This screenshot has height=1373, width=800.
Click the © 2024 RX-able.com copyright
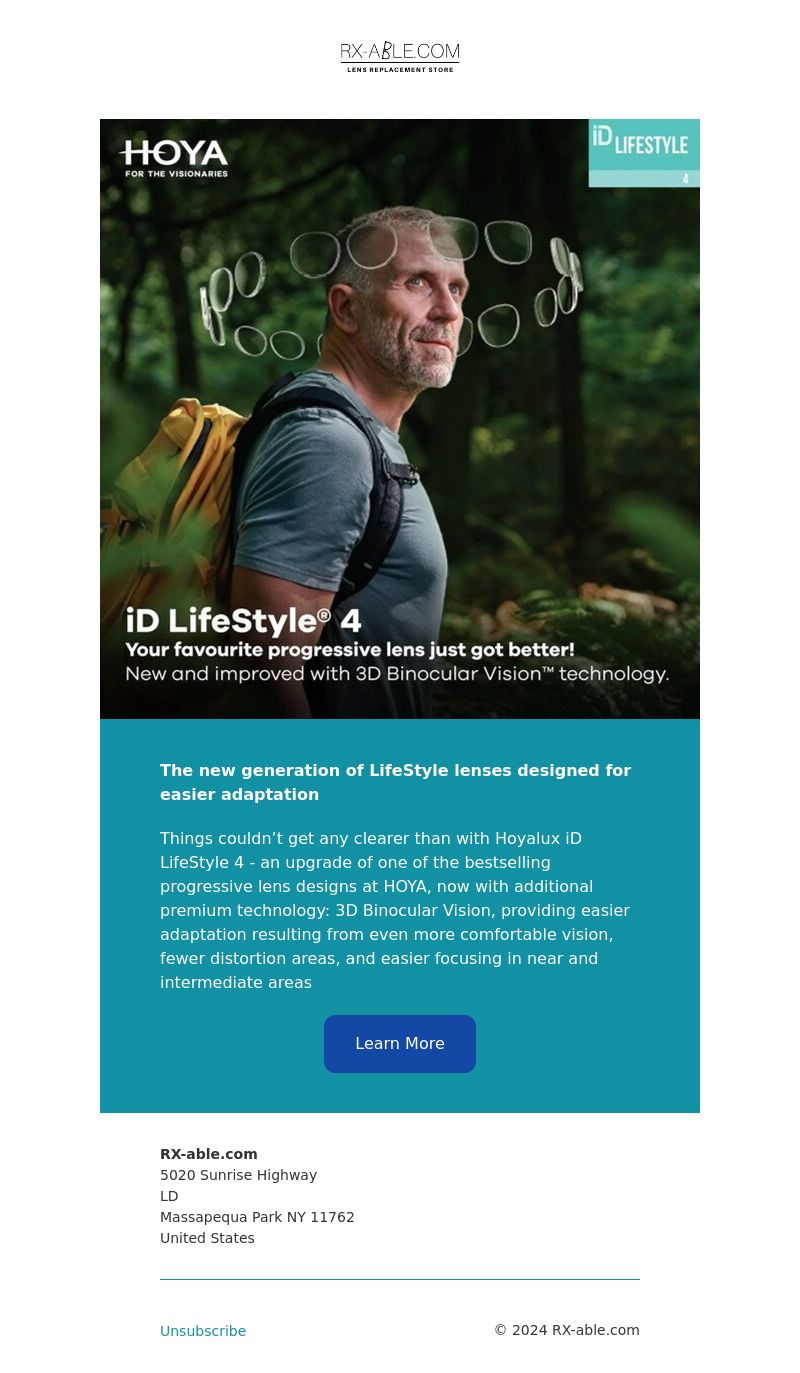coord(567,1330)
